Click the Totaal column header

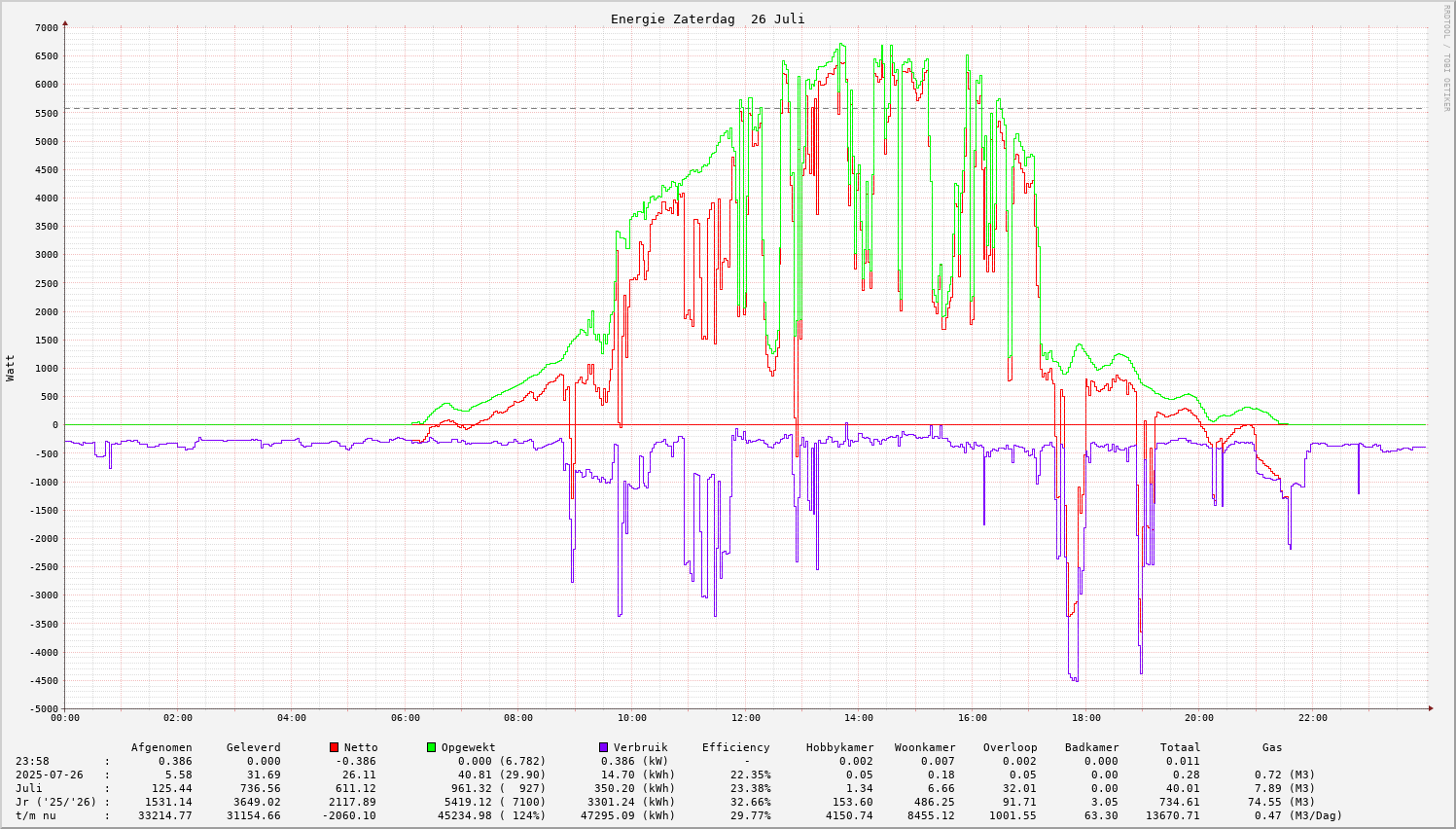(1180, 747)
